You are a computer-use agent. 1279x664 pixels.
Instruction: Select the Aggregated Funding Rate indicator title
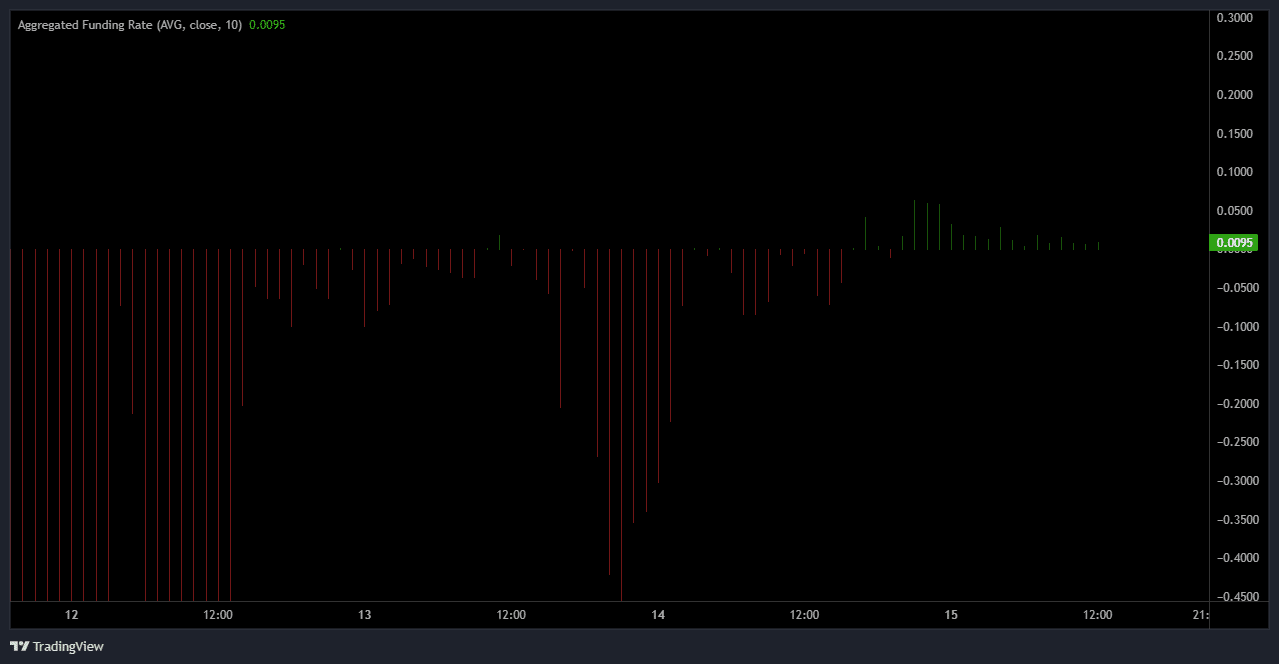pyautogui.click(x=129, y=25)
